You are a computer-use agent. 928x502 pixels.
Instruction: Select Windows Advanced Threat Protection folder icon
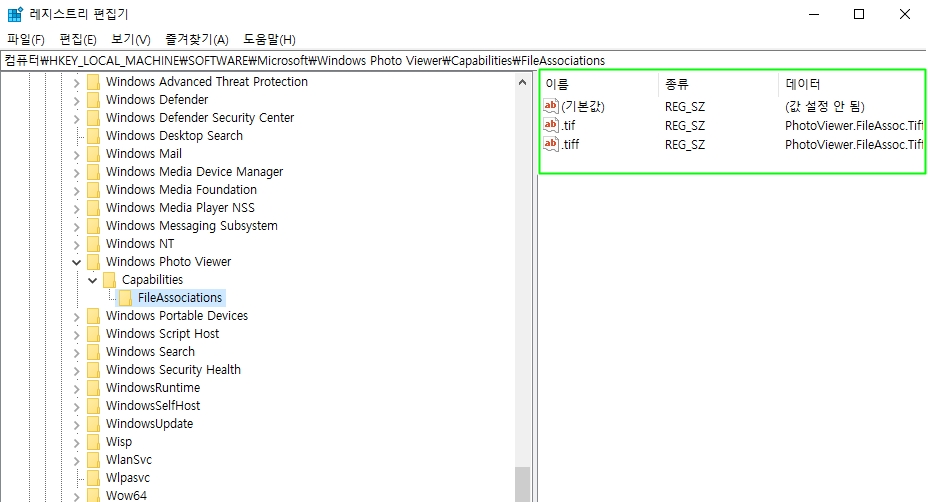pos(94,82)
